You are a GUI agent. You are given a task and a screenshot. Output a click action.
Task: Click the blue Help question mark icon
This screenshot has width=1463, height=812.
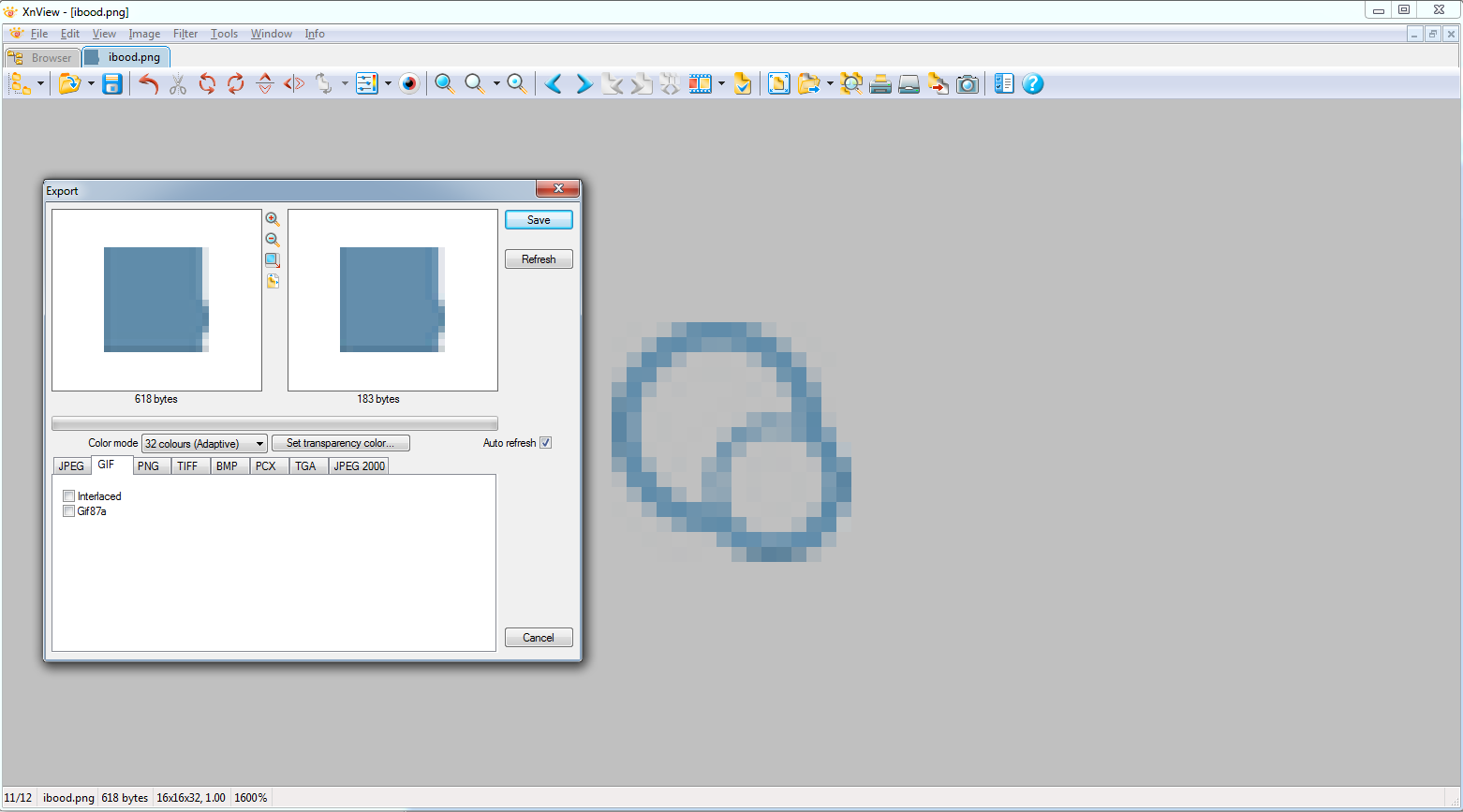pos(1032,84)
